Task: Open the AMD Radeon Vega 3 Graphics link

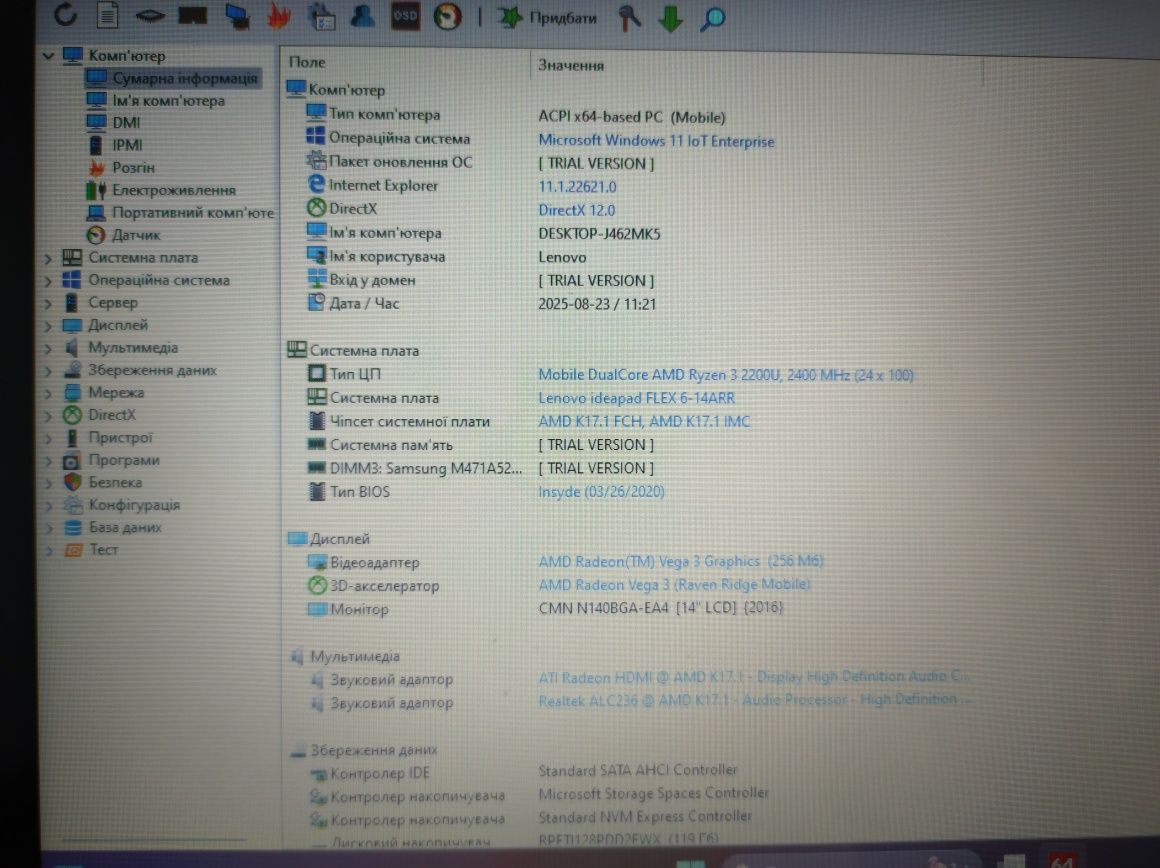Action: (x=681, y=561)
